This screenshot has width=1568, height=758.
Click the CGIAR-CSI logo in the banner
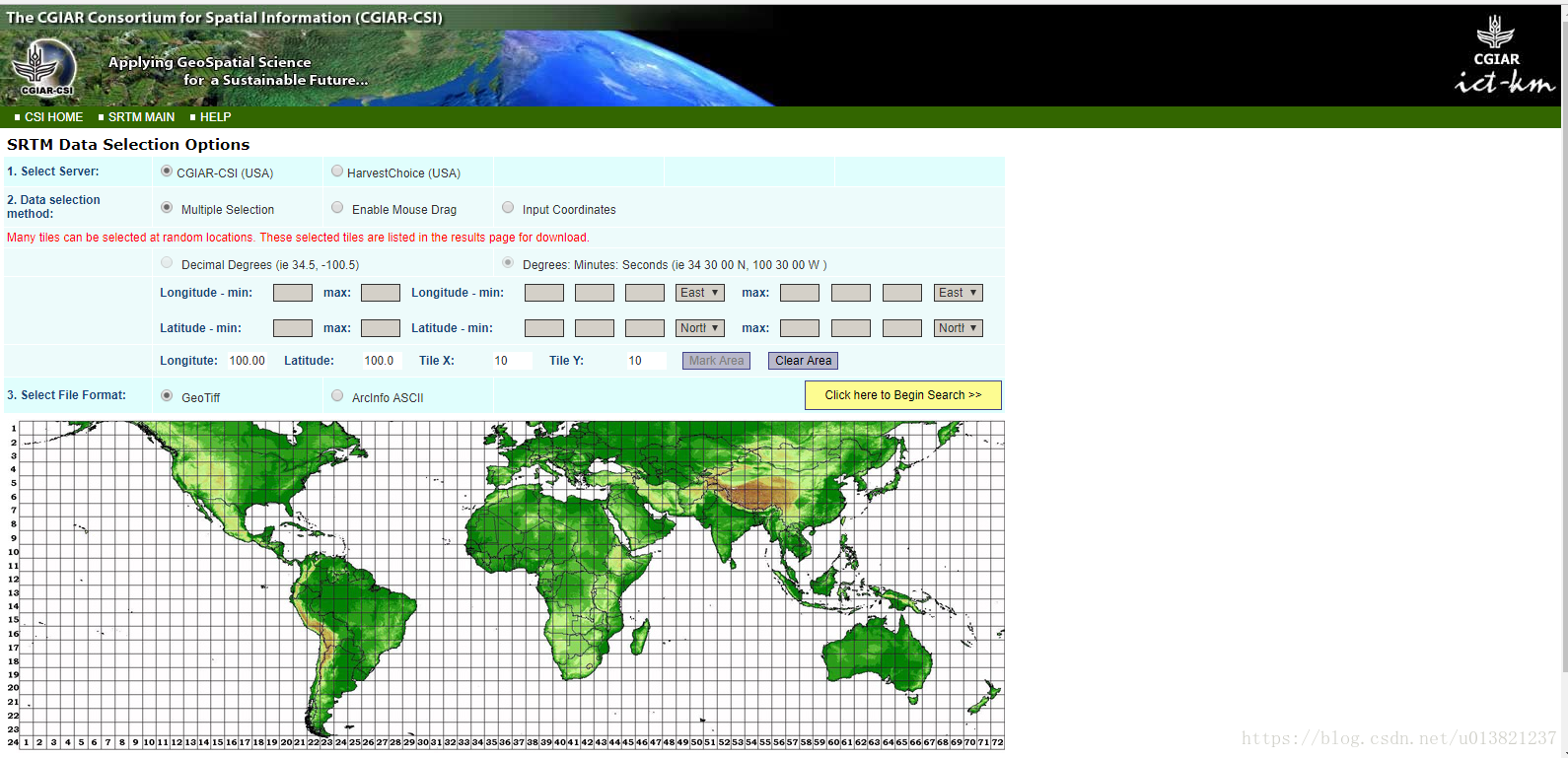(41, 68)
